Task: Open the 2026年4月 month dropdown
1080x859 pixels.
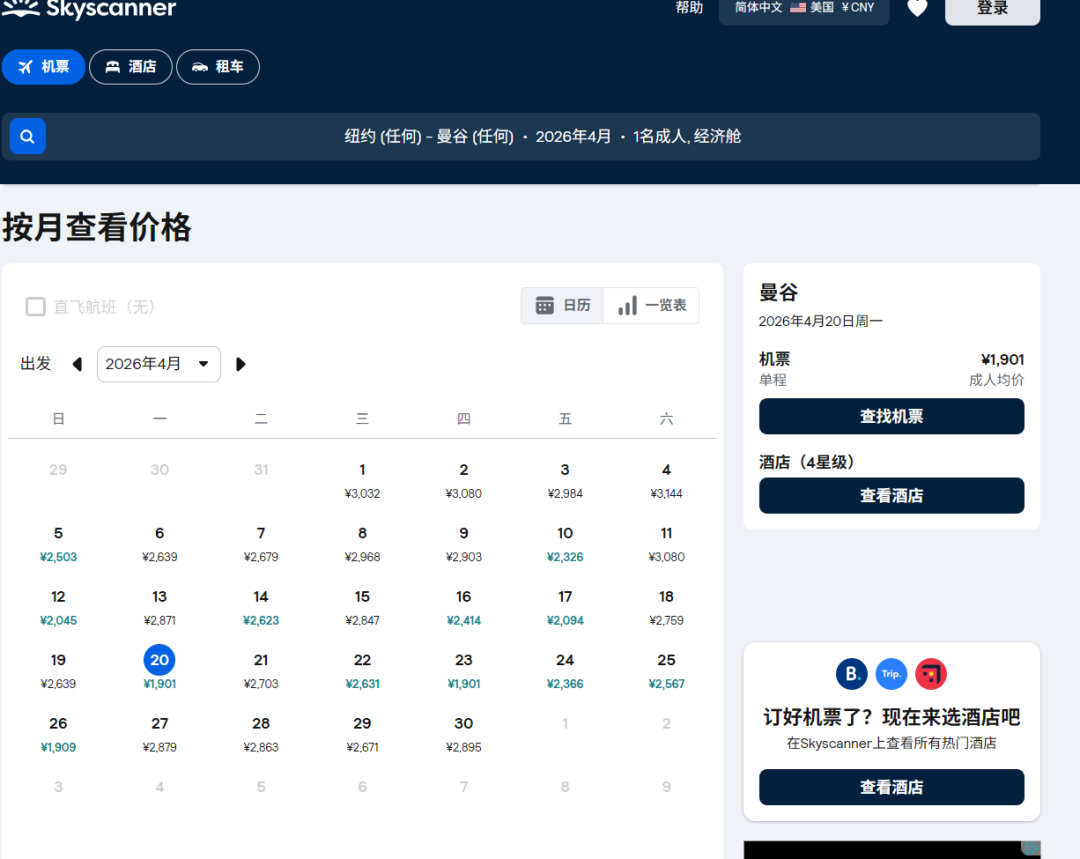Action: [x=158, y=364]
